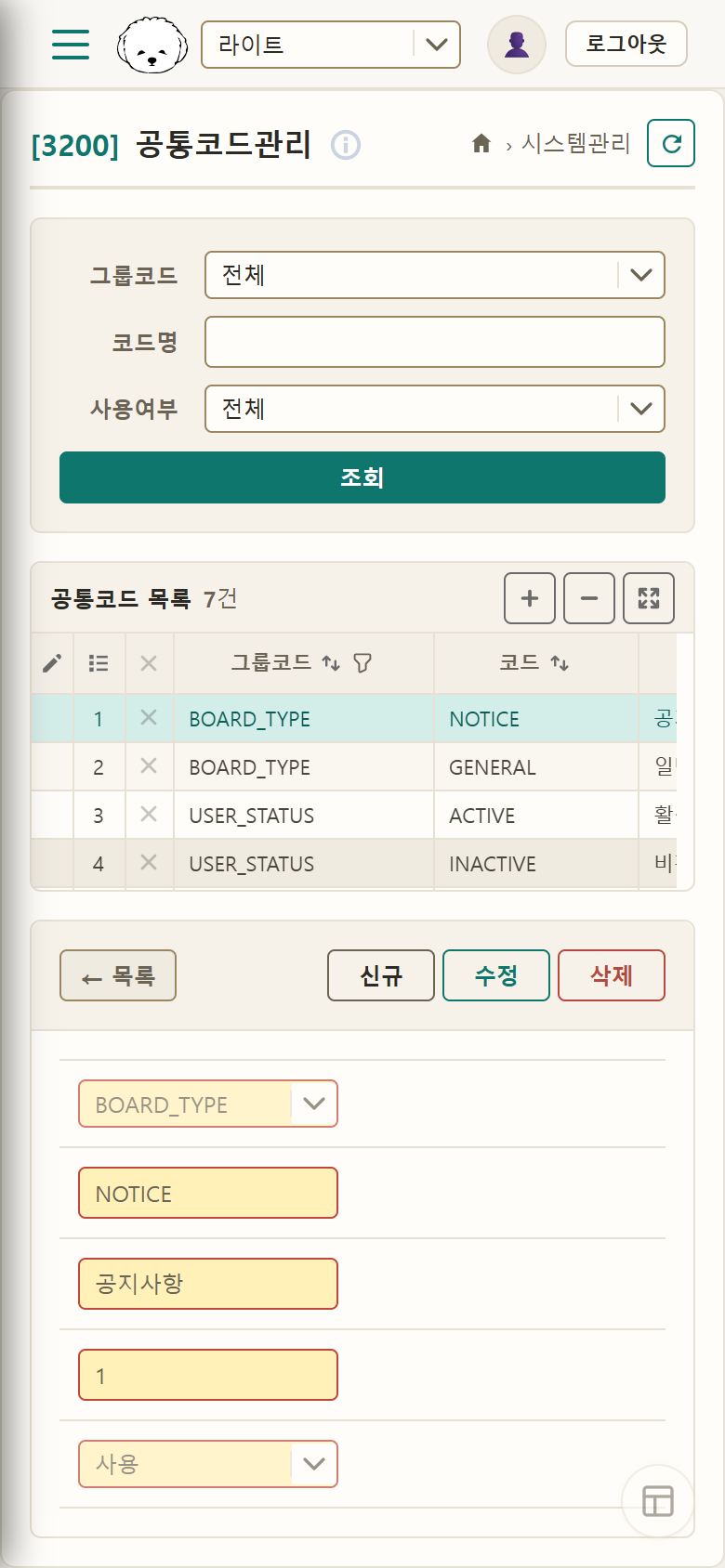The width and height of the screenshot is (725, 1568).
Task: Select BOARD_TYPE cell in row 2
Action: pos(304,766)
